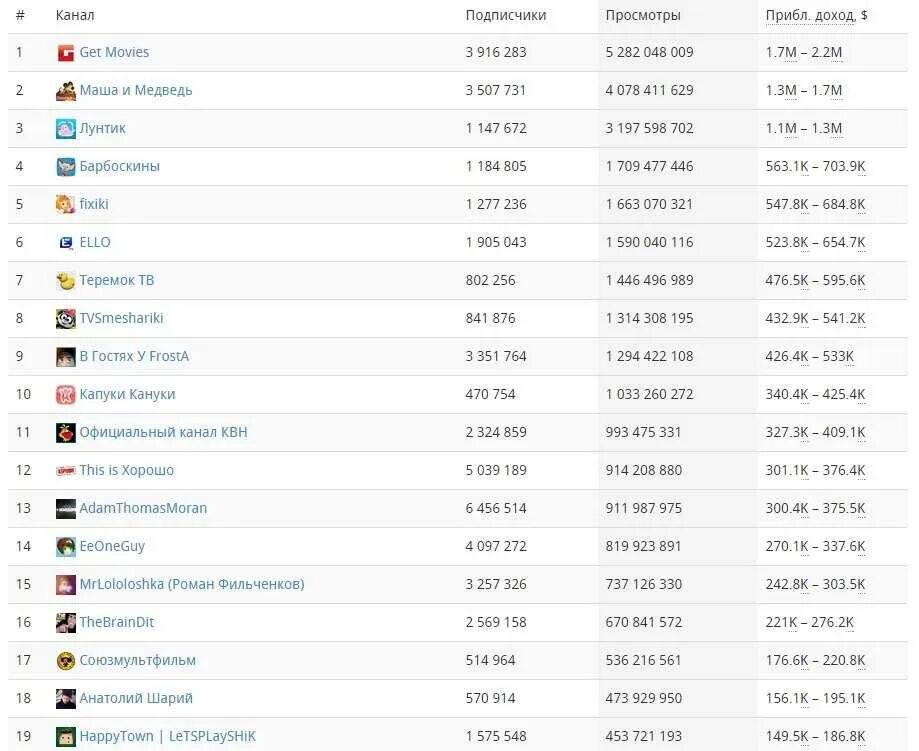This screenshot has height=751, width=919.
Task: Click the Лунтик channel avatar icon
Action: pyautogui.click(x=66, y=129)
